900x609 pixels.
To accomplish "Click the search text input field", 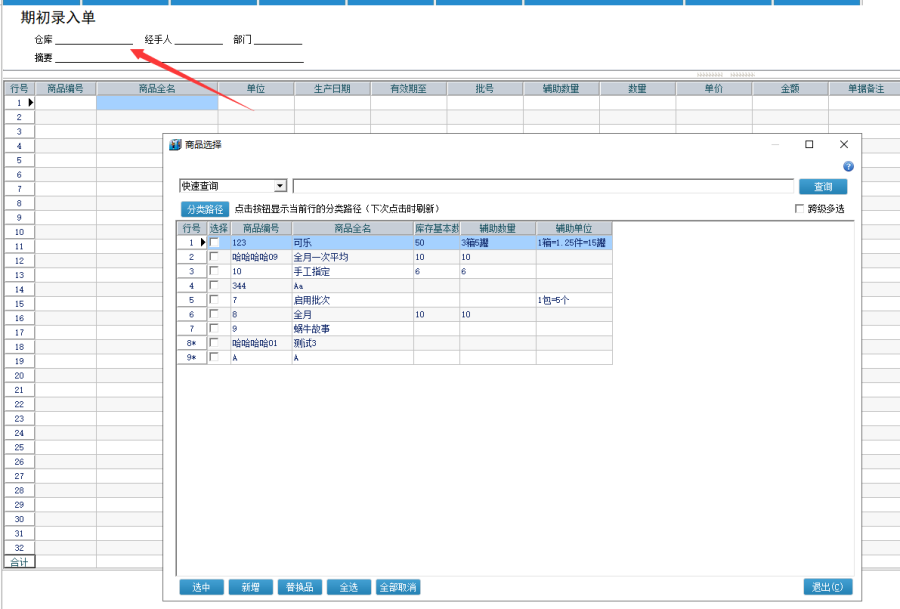I will (542, 186).
